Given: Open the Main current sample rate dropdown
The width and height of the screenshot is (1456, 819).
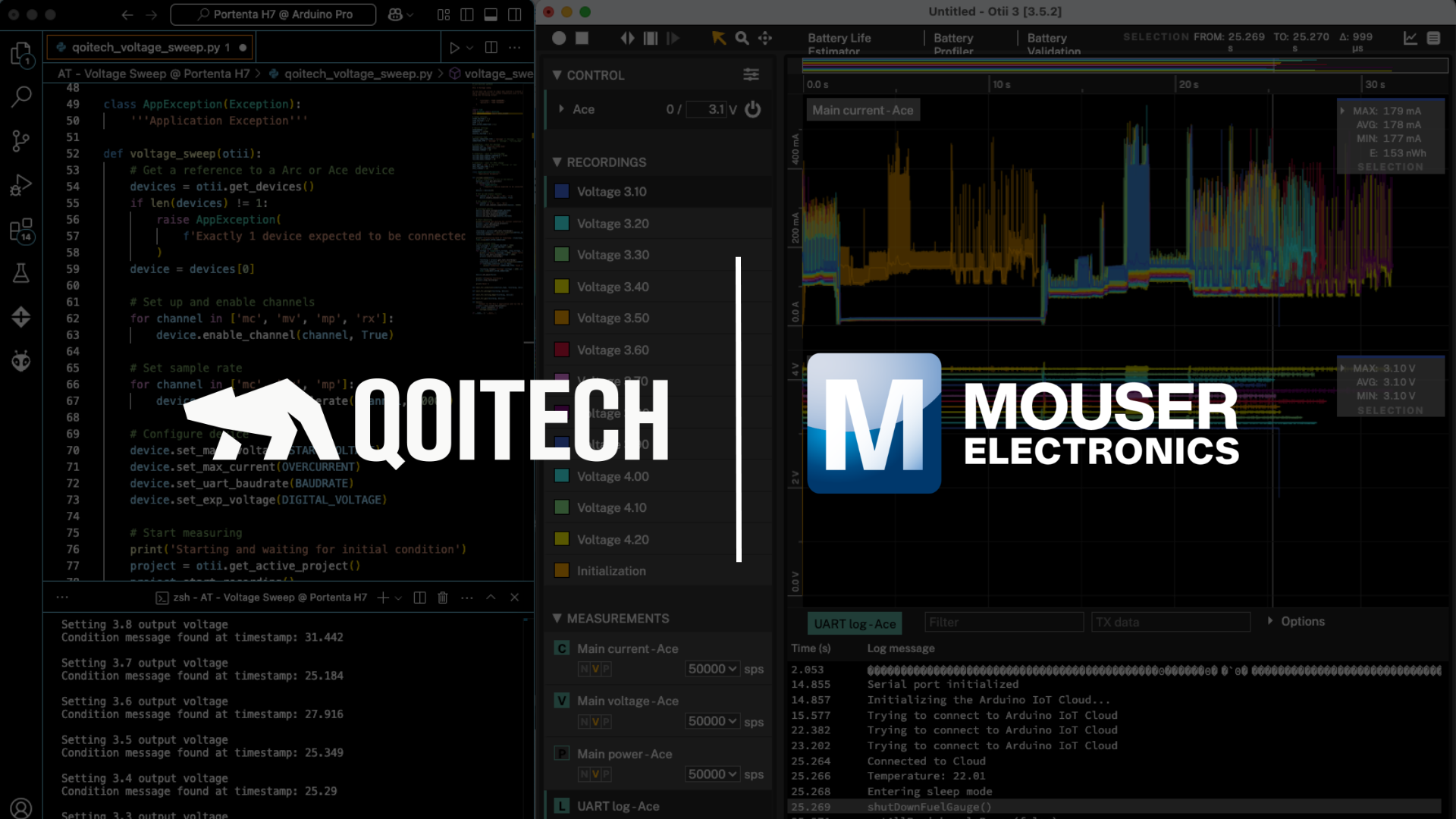Looking at the screenshot, I should (712, 669).
